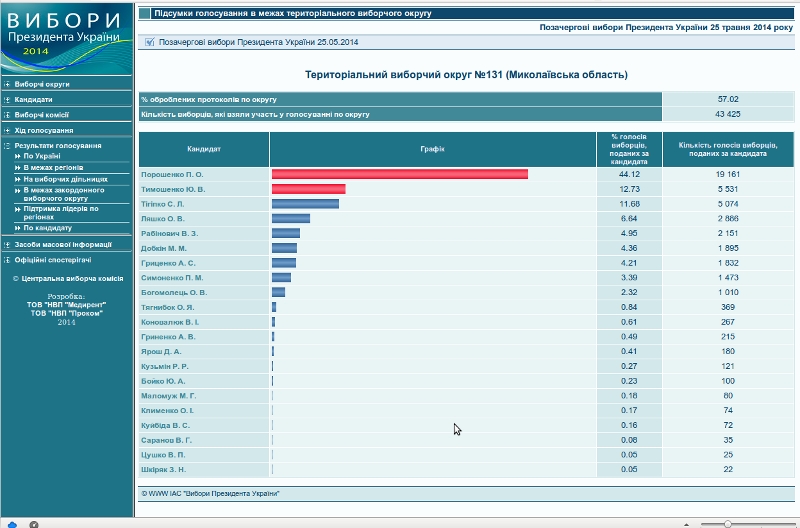Image resolution: width=800 pixels, height=528 pixels.
Task: Click arrow icon beside По кандидату
Action: 18,228
